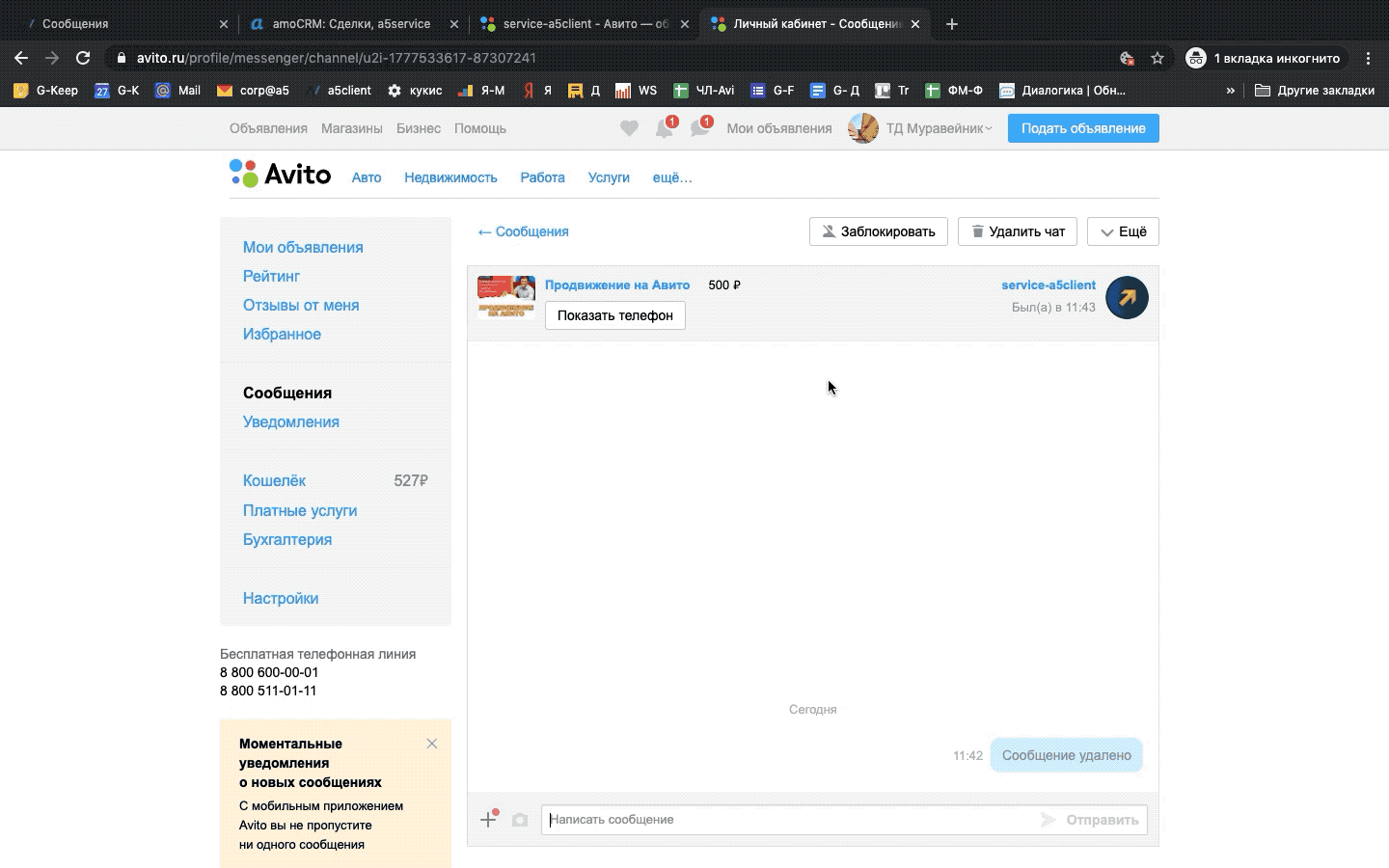Switch to amoCRM Сделки tab
The width and height of the screenshot is (1389, 868).
click(x=353, y=24)
